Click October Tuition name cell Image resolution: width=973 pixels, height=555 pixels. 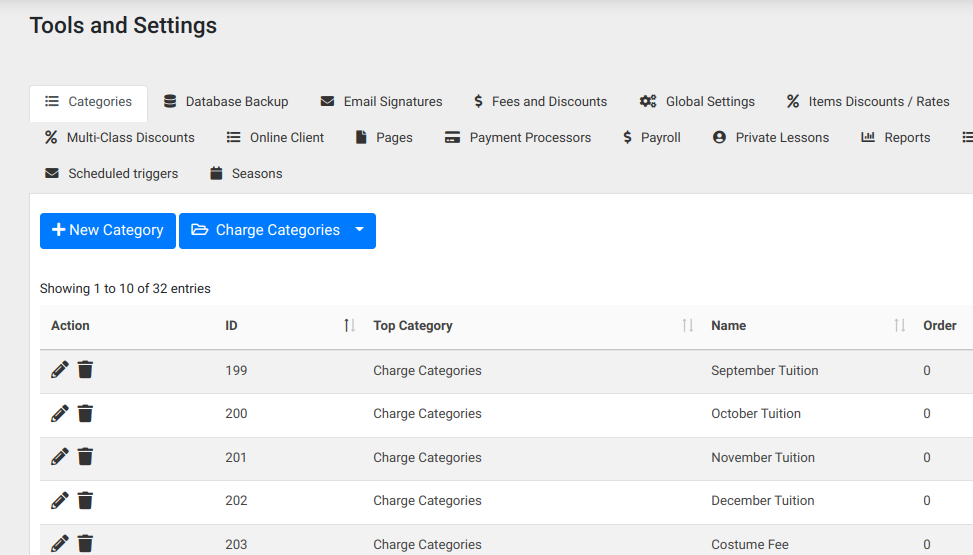(756, 413)
